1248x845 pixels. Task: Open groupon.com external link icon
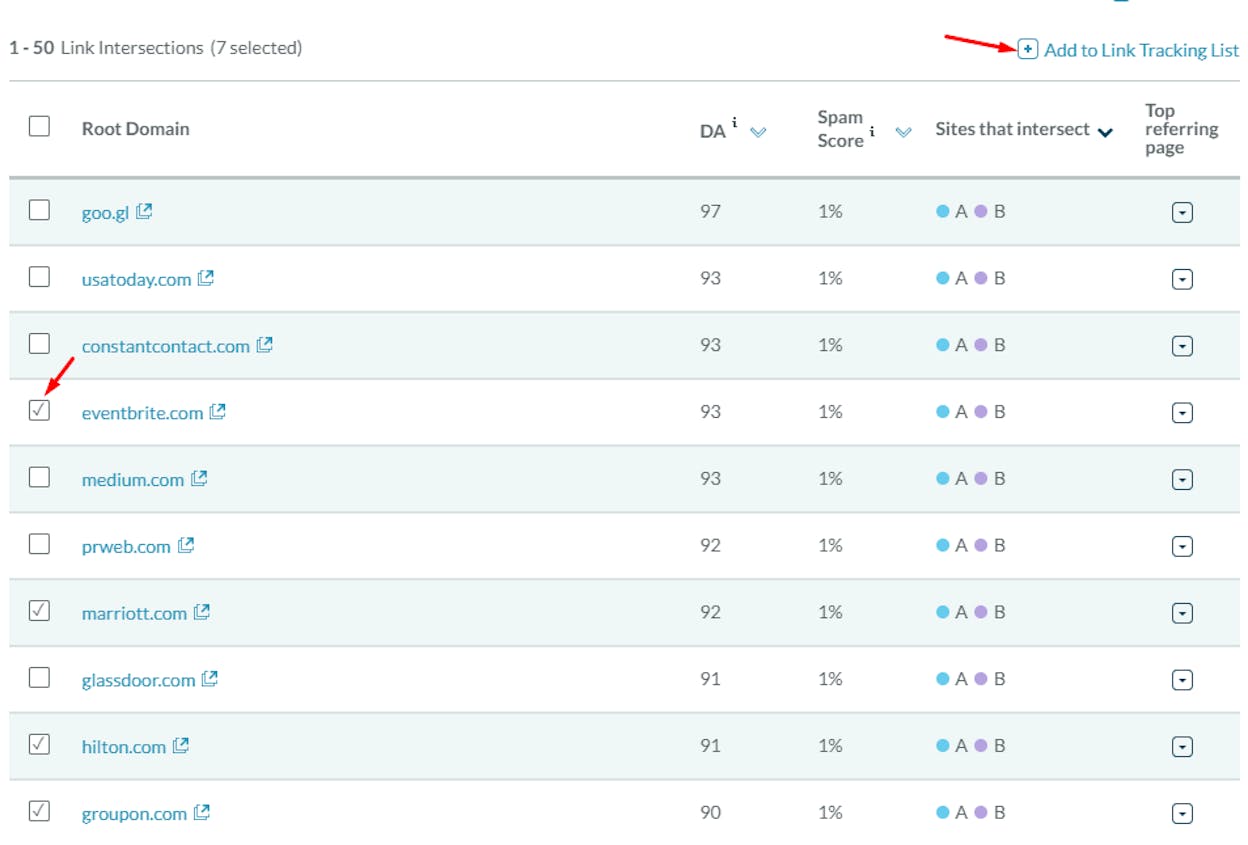click(x=202, y=812)
